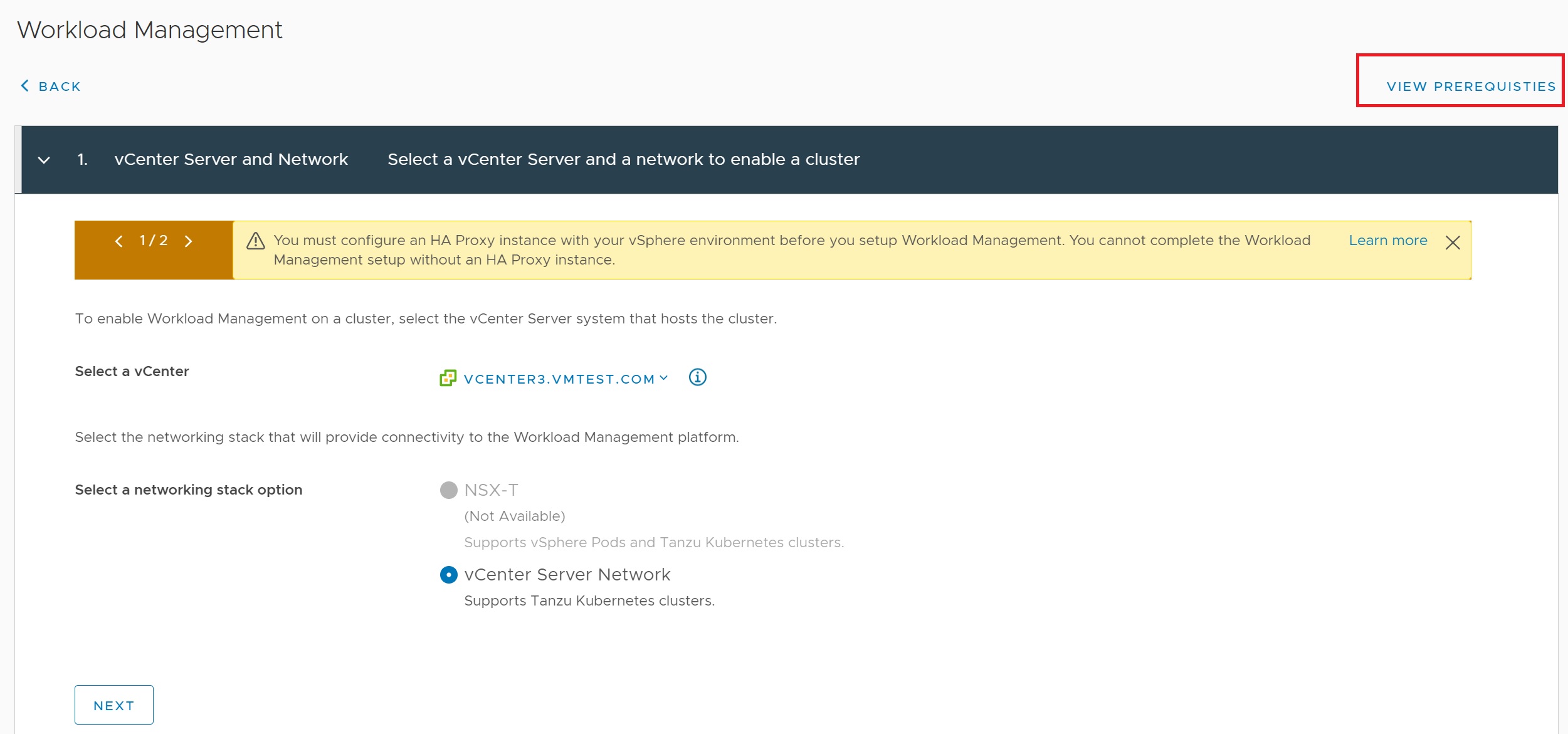The width and height of the screenshot is (1568, 734).
Task: Click the 'Supports Tanzu Kubernetes clusters' text
Action: pyautogui.click(x=589, y=601)
